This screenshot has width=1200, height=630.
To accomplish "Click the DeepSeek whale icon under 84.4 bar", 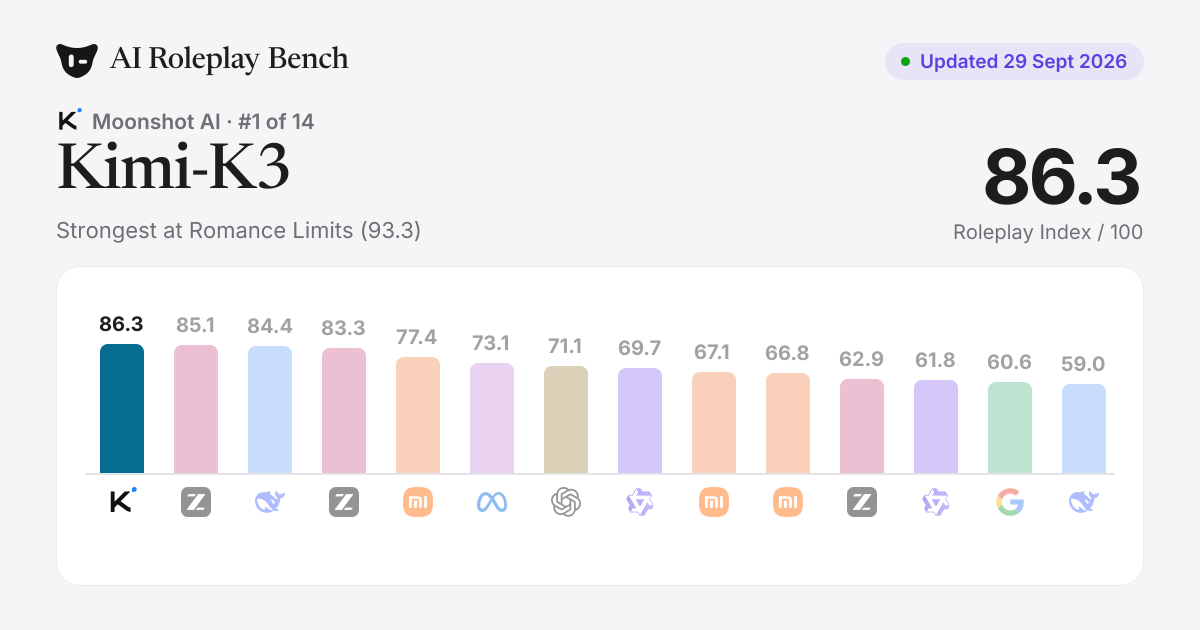I will point(270,501).
